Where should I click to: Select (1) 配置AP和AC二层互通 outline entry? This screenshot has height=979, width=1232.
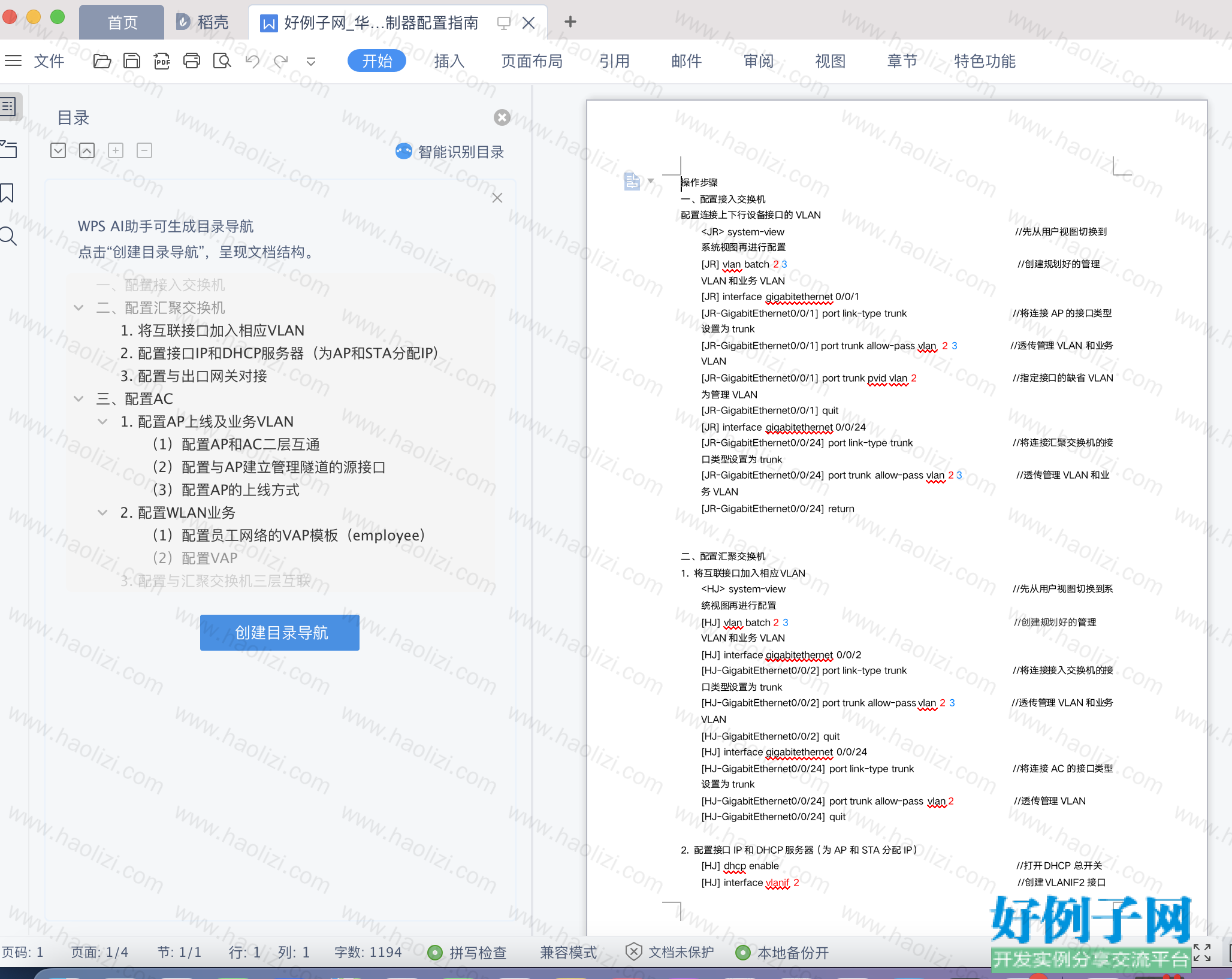[236, 445]
